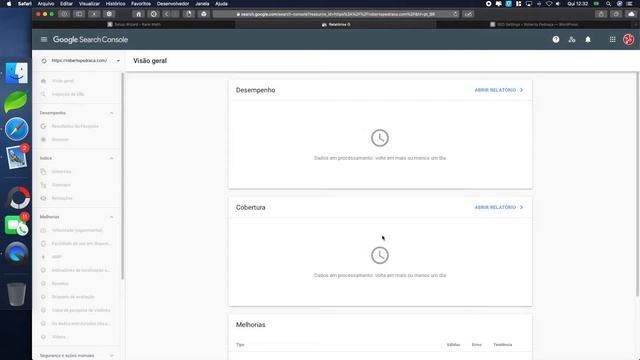The image size is (640, 360).
Task: Open Safari share button
Action: coord(601,14)
